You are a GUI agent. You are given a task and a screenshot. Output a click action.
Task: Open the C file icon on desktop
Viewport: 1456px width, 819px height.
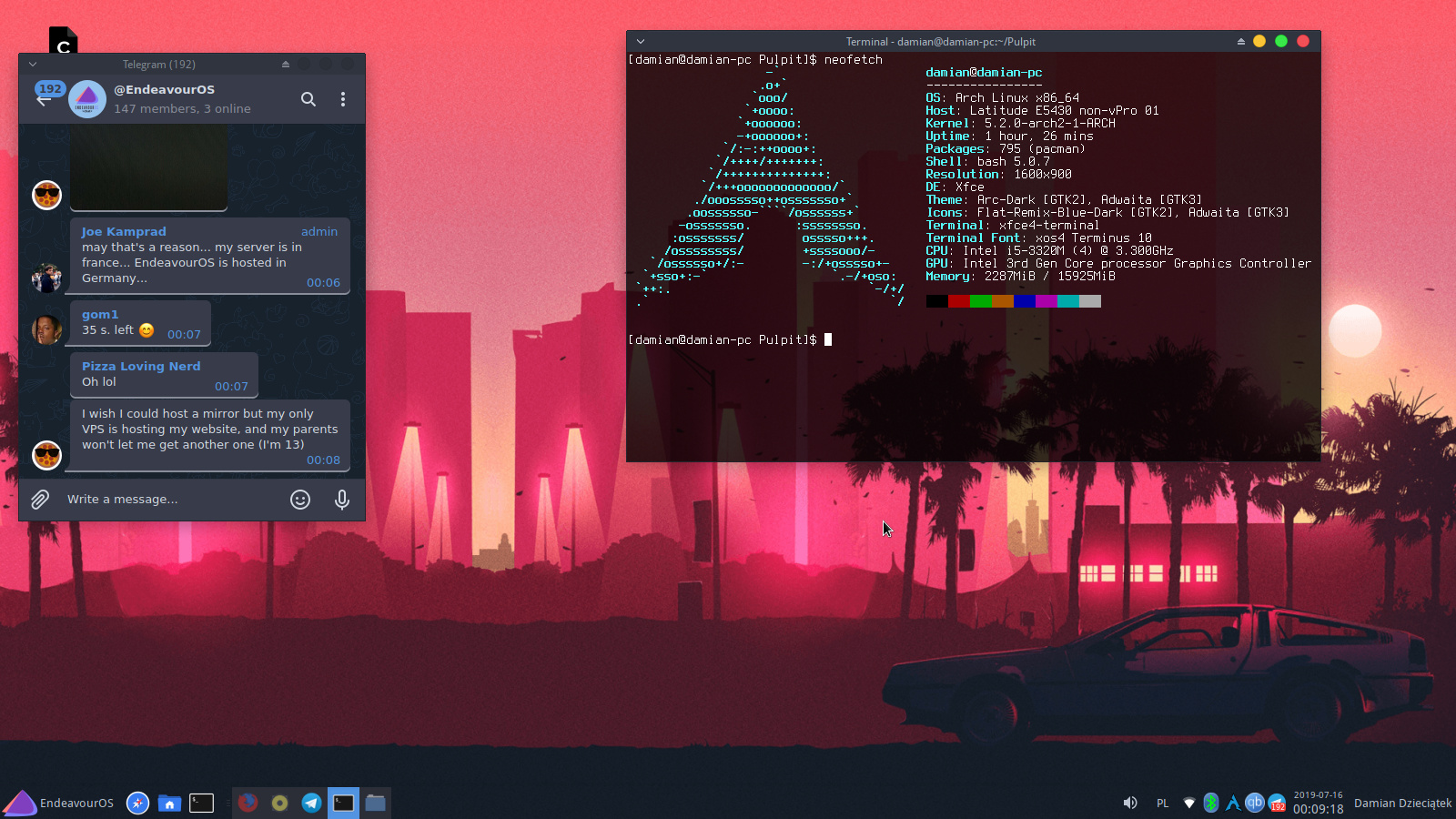[x=63, y=40]
